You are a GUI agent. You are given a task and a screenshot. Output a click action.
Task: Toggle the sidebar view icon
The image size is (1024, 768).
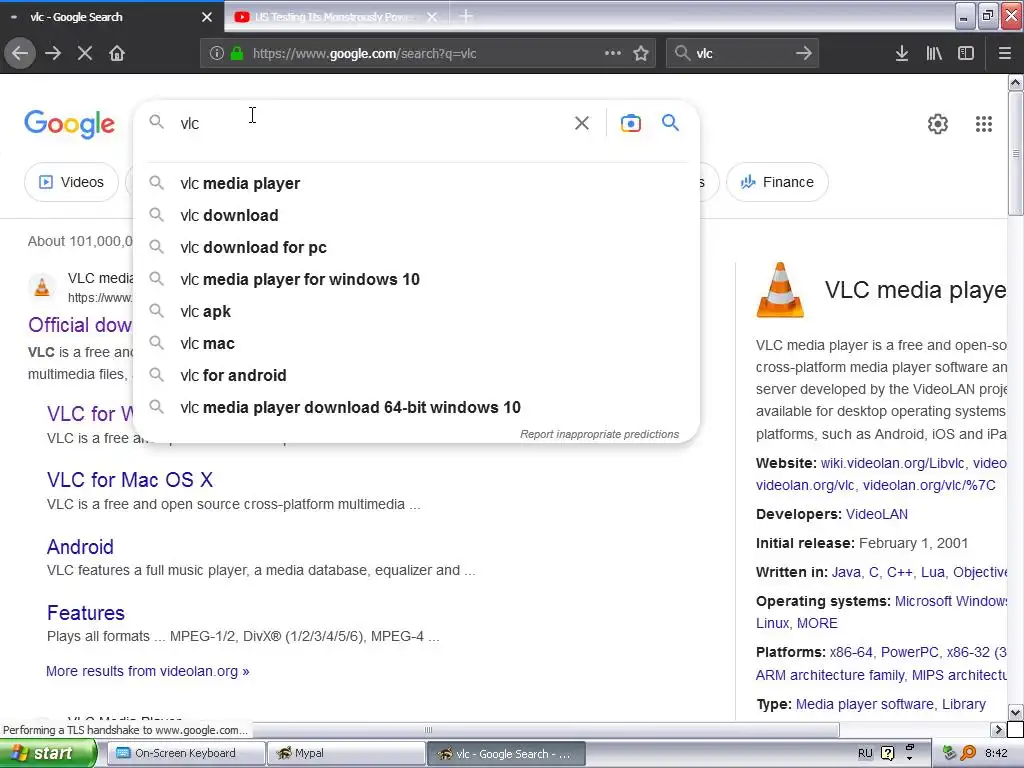(966, 54)
